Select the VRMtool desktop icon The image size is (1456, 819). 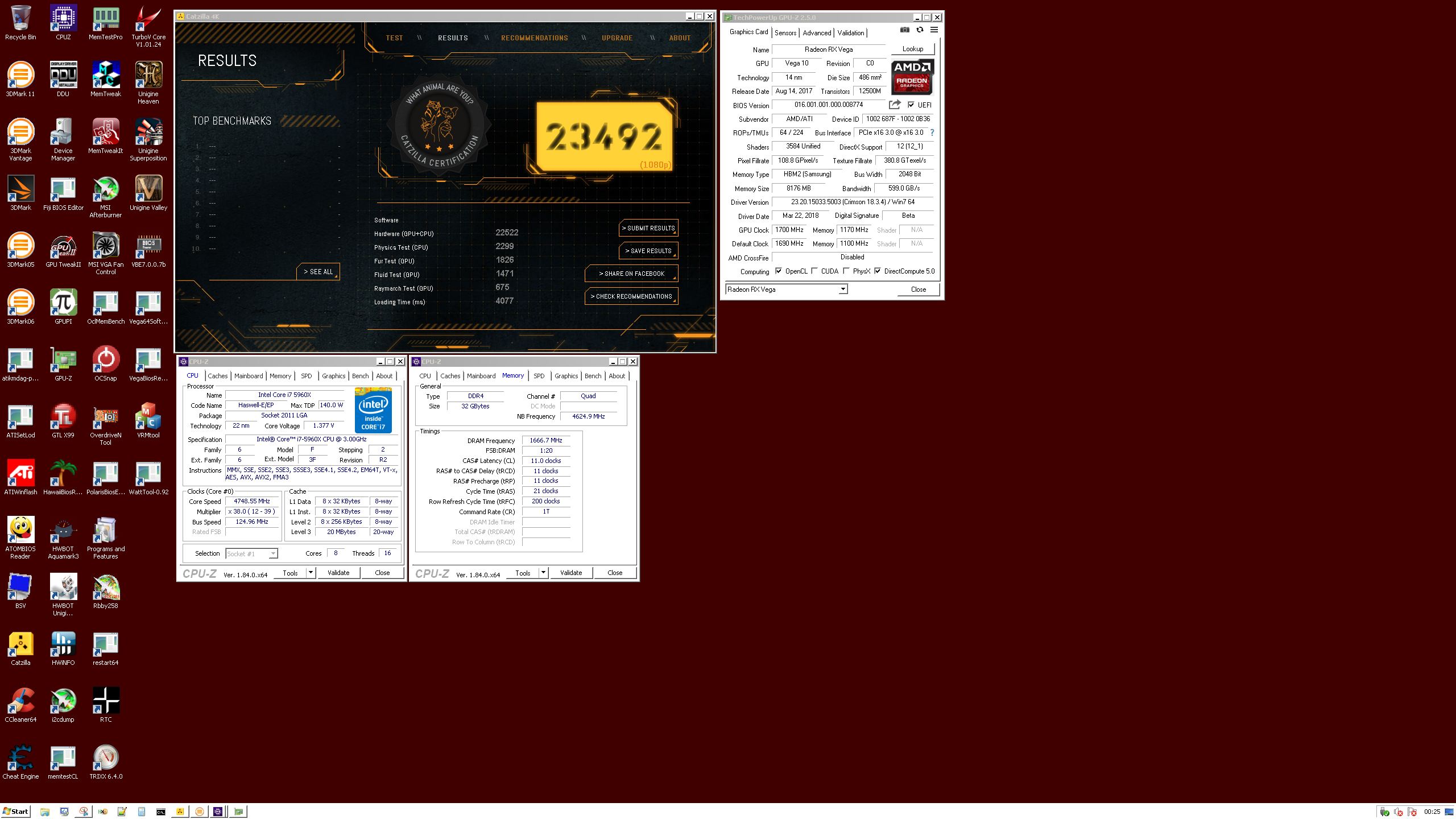(x=148, y=421)
